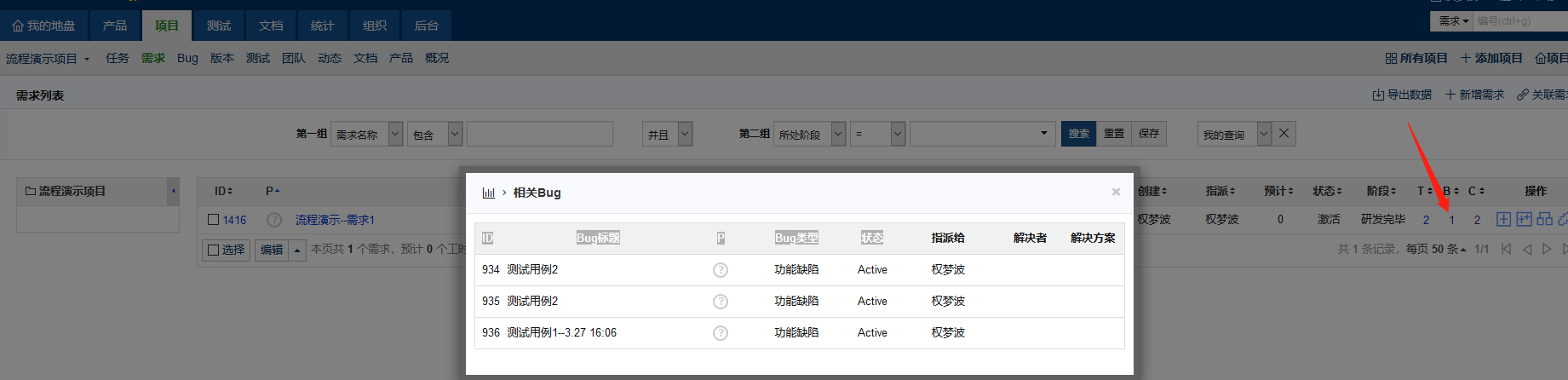Screen dimensions: 1568x380
Task: Click the 保存 save query button
Action: (1149, 134)
